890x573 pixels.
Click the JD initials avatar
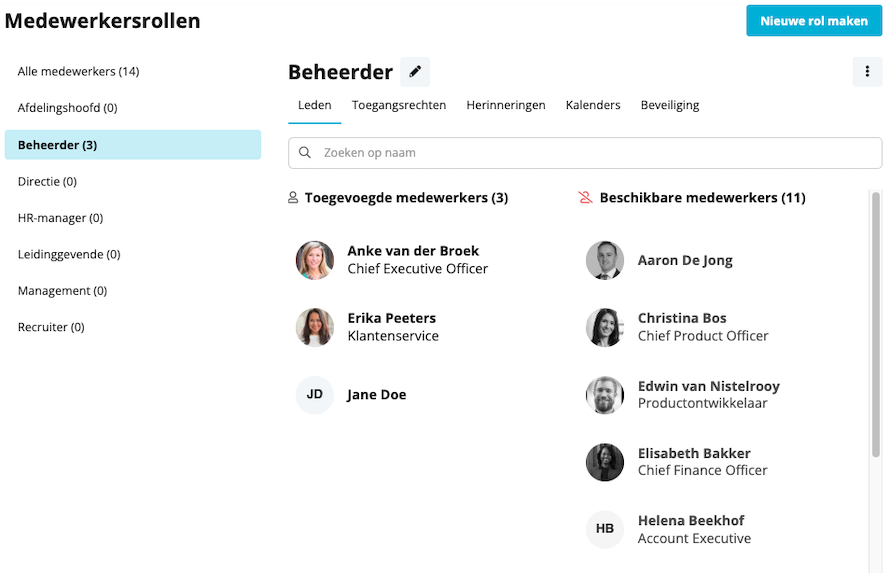(x=315, y=395)
